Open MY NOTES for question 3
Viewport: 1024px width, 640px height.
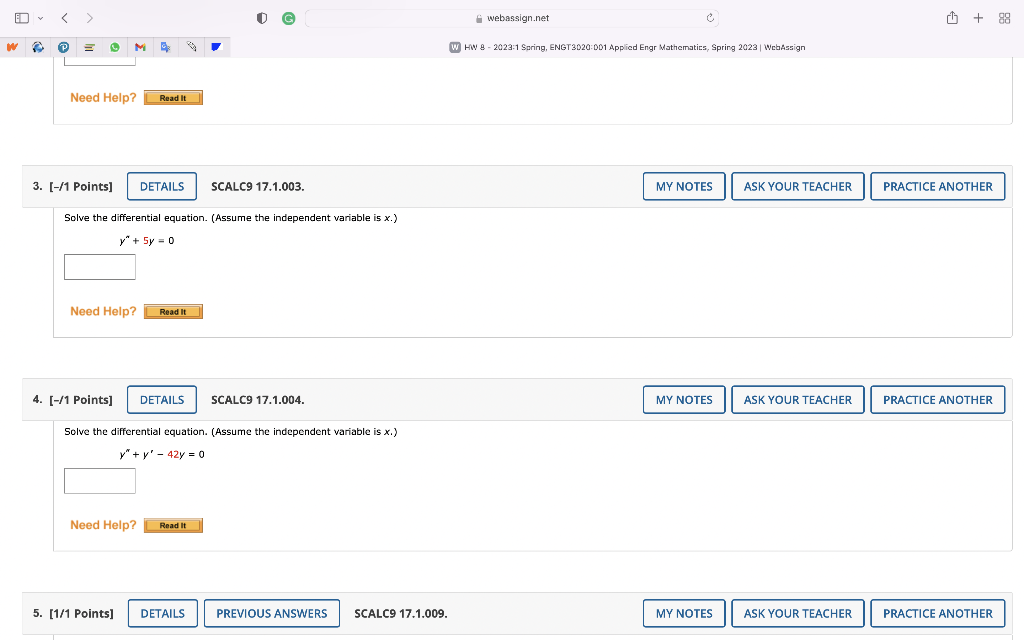(x=683, y=186)
